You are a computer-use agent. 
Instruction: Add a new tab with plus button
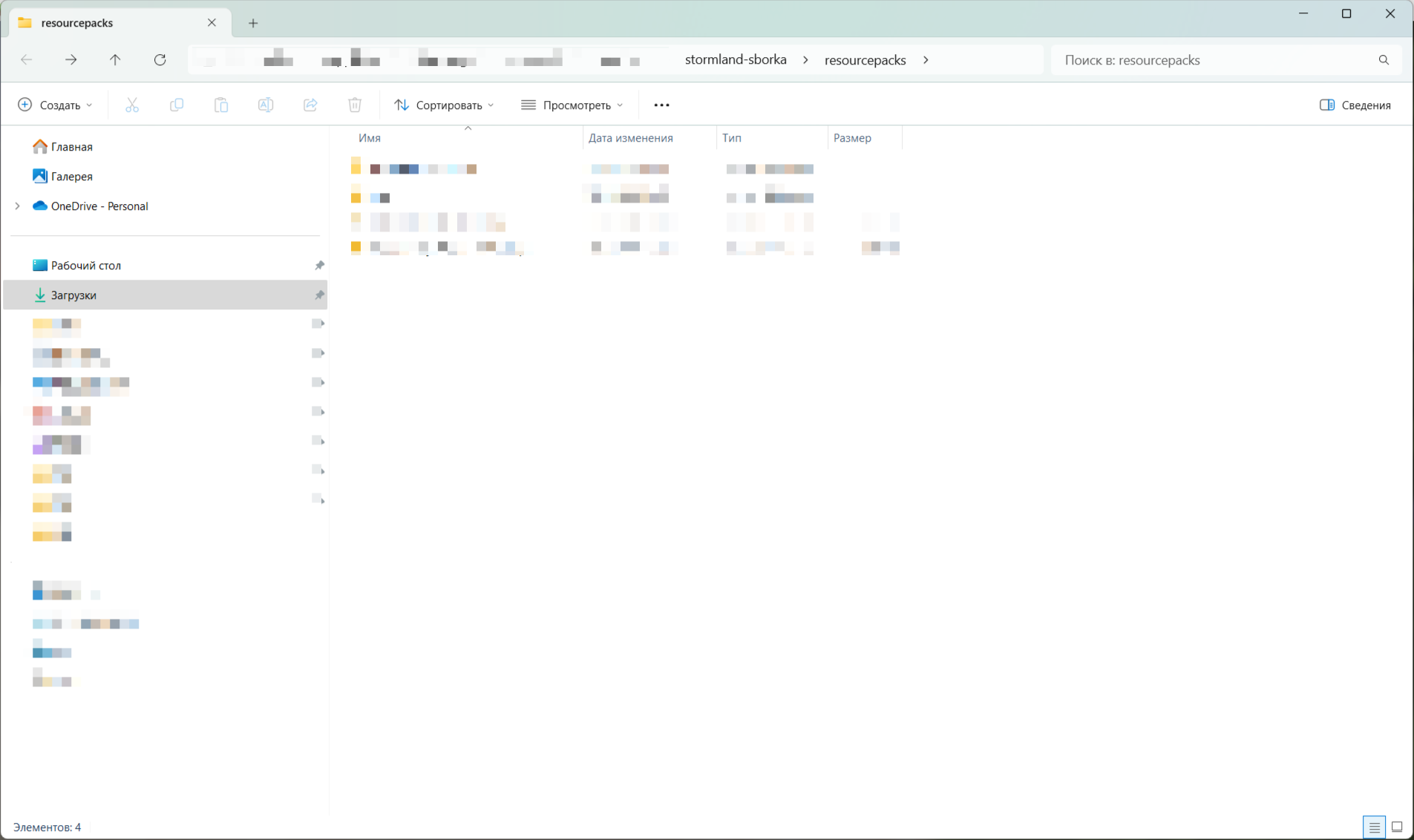pyautogui.click(x=253, y=23)
